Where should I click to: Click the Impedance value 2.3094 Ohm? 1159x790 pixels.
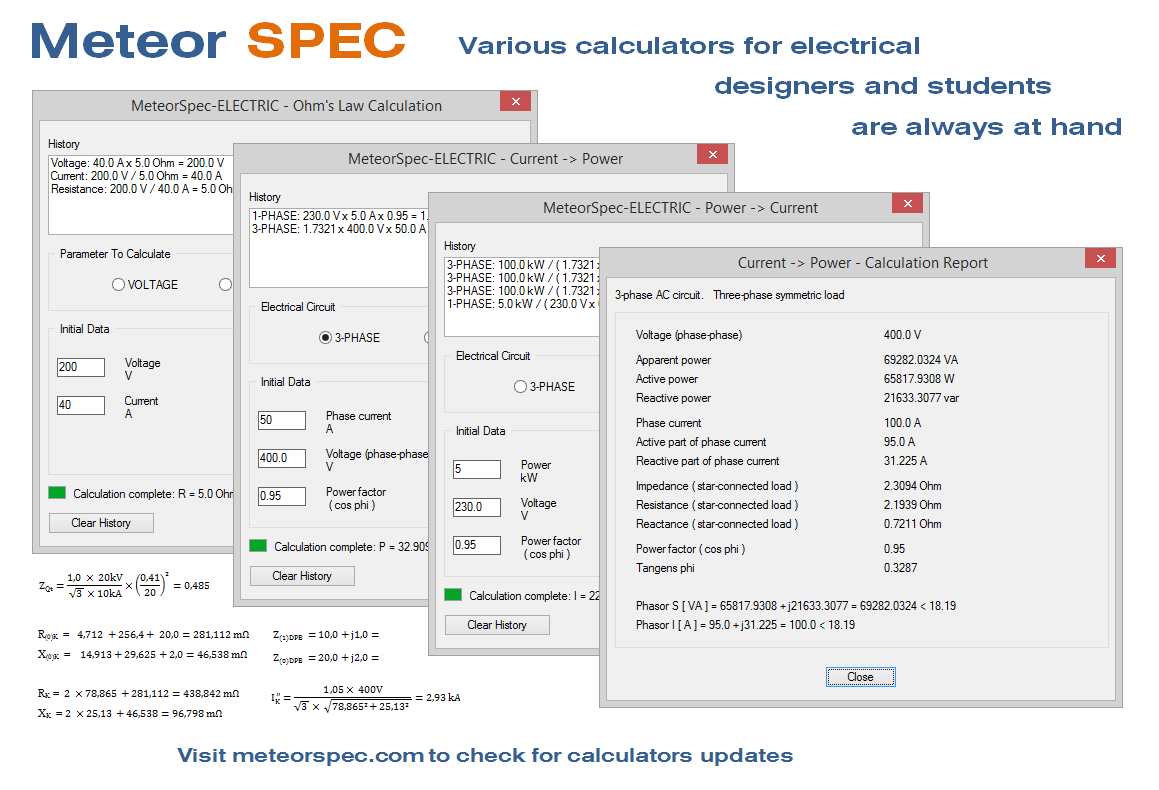pos(912,486)
